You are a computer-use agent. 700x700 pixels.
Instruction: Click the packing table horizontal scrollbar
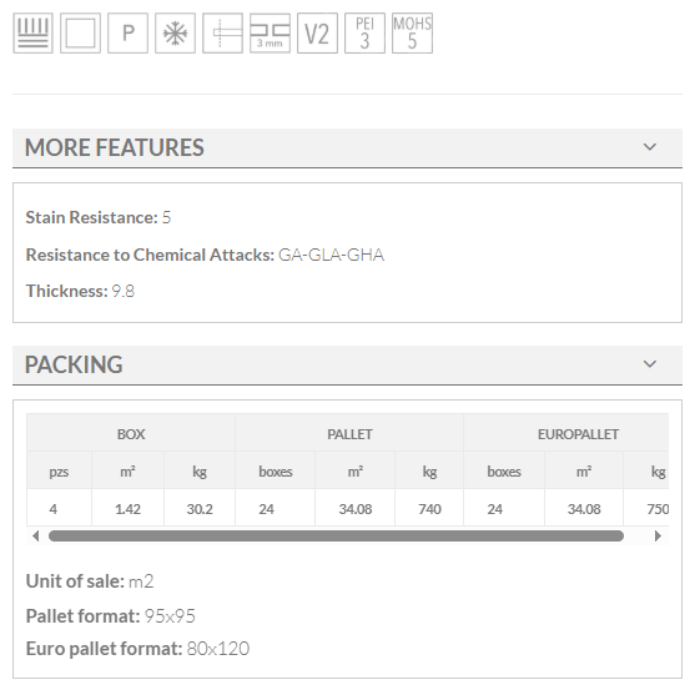click(335, 536)
